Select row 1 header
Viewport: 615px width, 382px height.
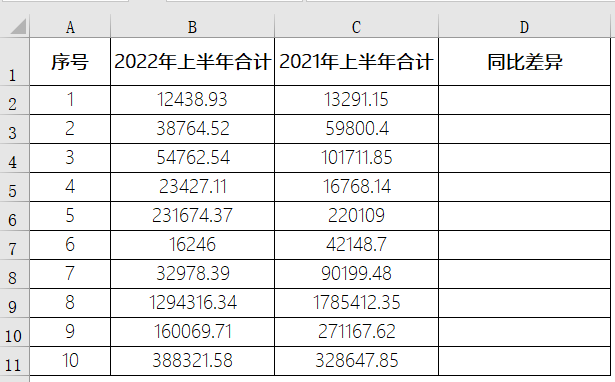(x=15, y=62)
